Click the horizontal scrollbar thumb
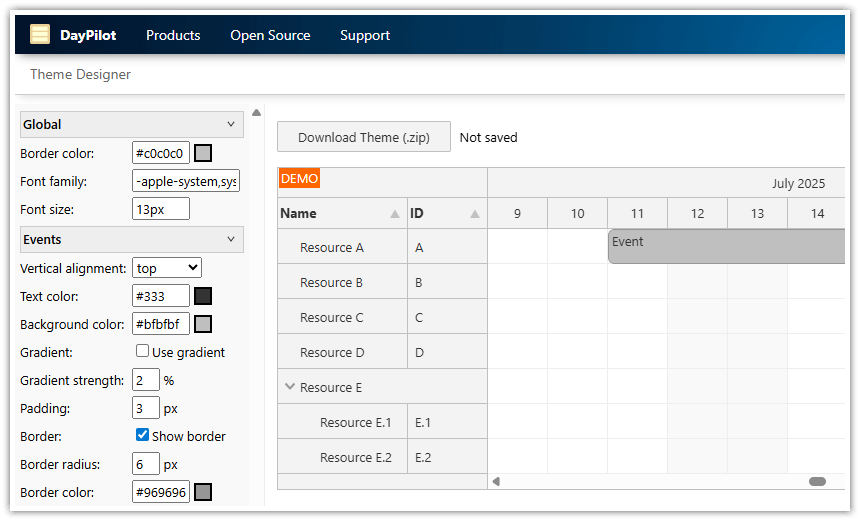Screen dimensions: 860x521 coord(817,482)
